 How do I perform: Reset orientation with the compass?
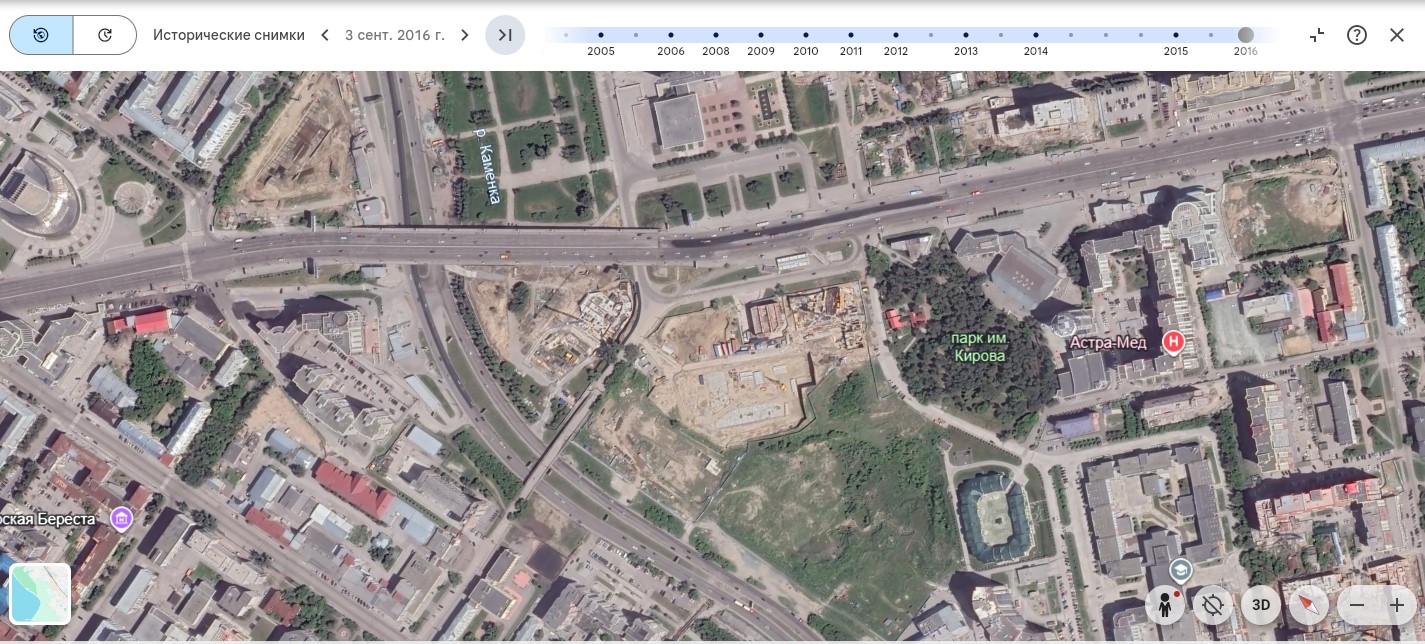[1308, 605]
